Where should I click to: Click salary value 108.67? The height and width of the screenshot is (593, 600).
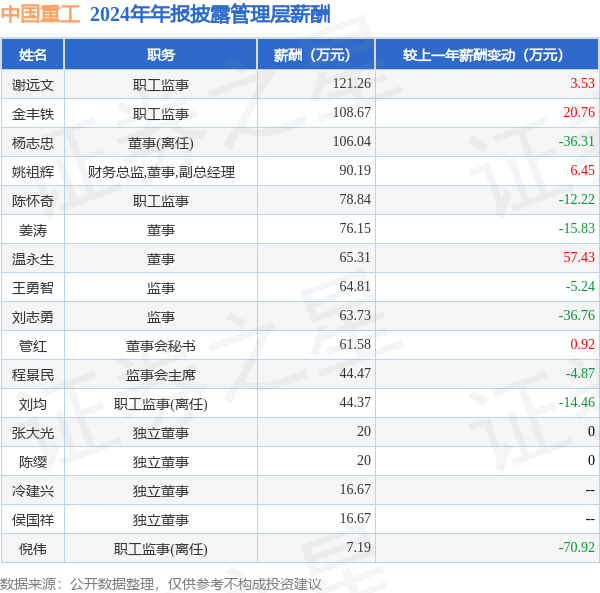tap(352, 112)
